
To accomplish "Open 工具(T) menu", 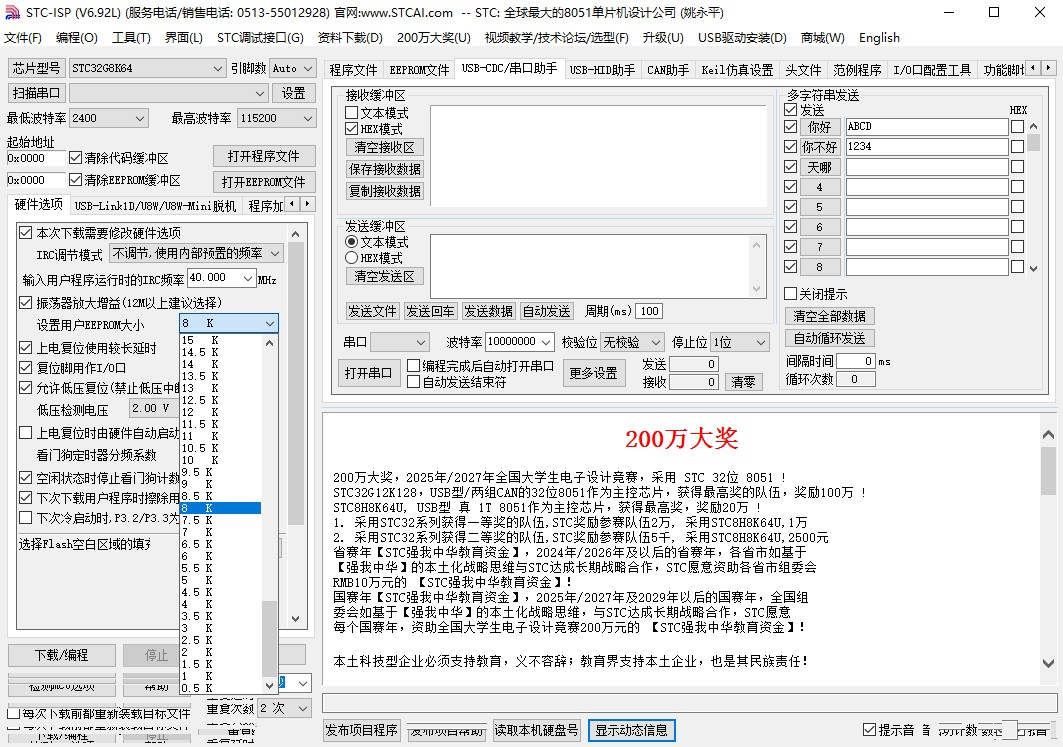I will [x=131, y=38].
